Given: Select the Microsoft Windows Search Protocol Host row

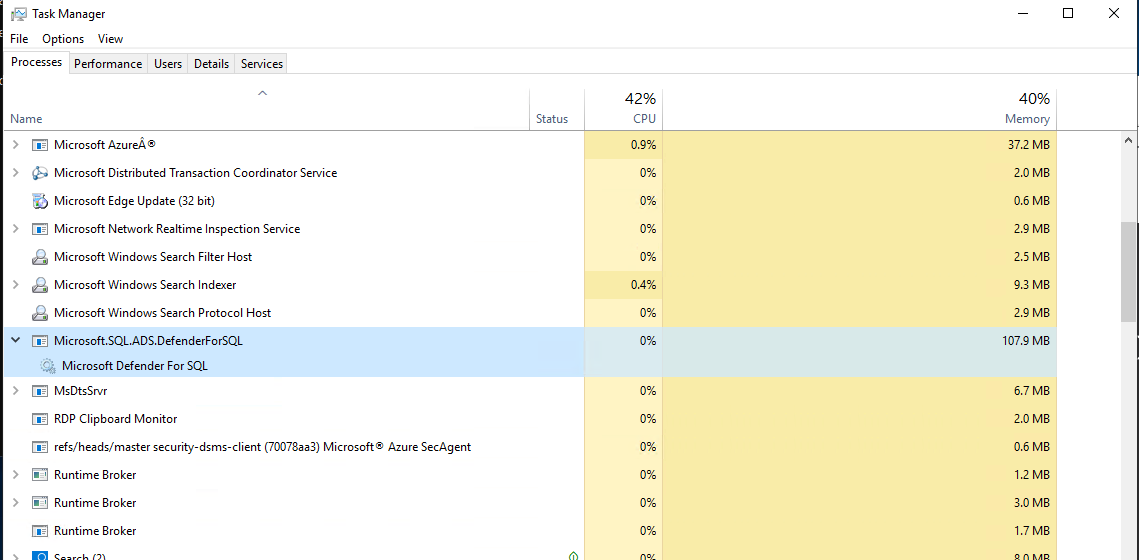Looking at the screenshot, I should pos(530,313).
